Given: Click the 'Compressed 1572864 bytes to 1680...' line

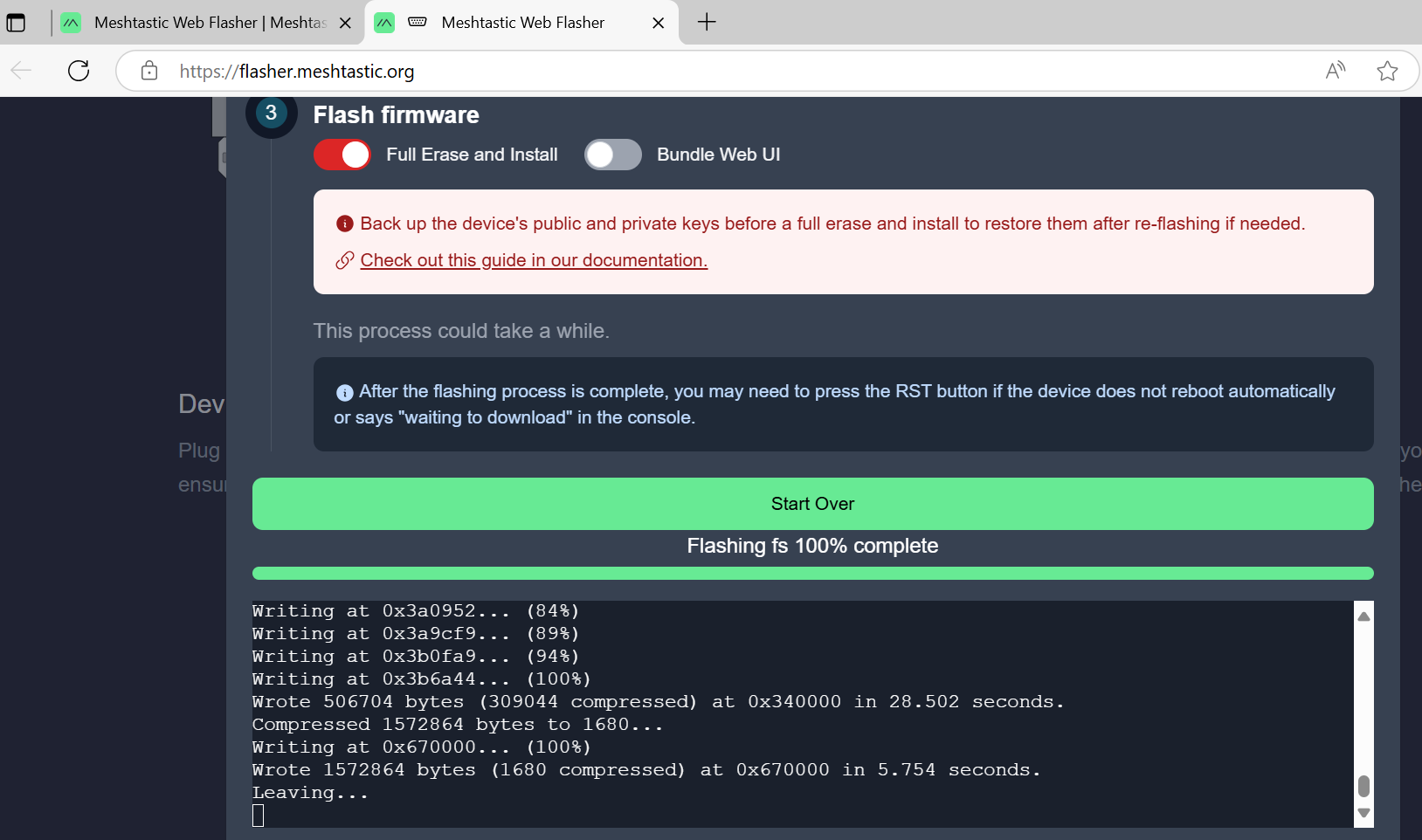Looking at the screenshot, I should pyautogui.click(x=457, y=725).
